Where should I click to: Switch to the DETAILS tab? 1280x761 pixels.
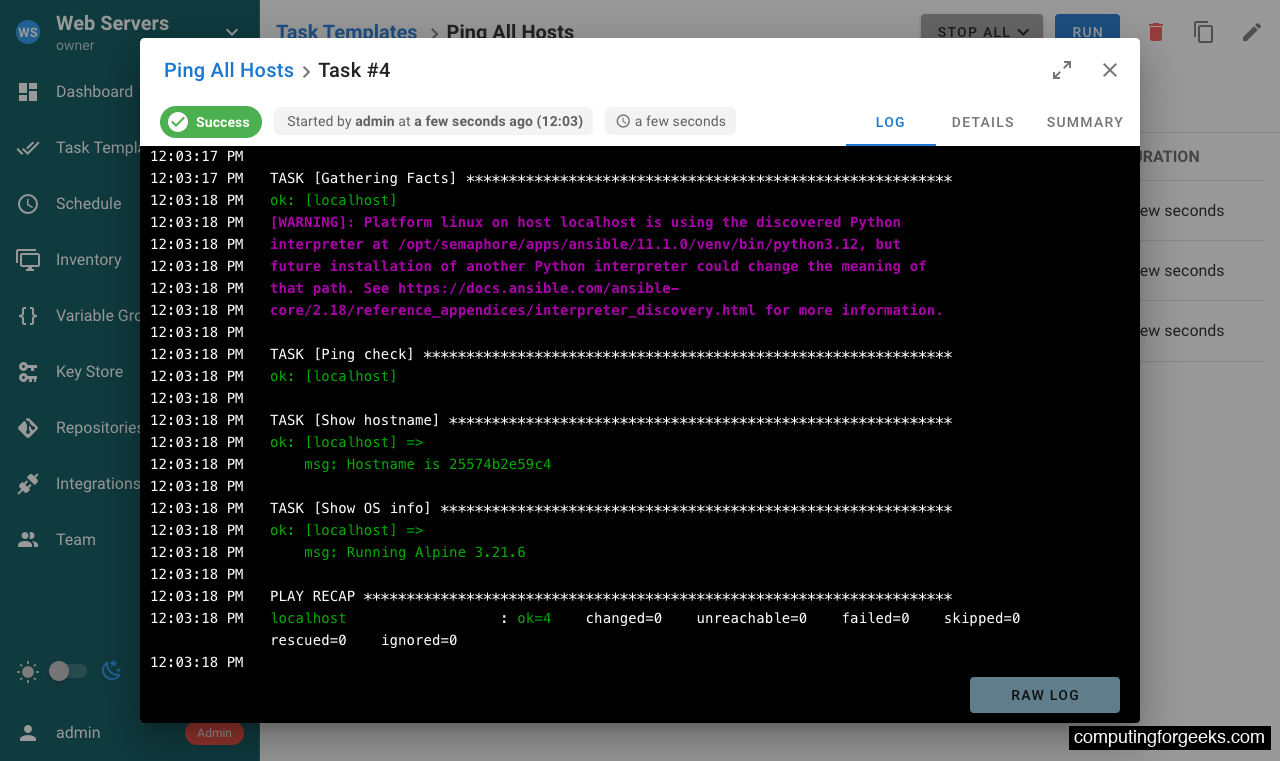tap(982, 122)
